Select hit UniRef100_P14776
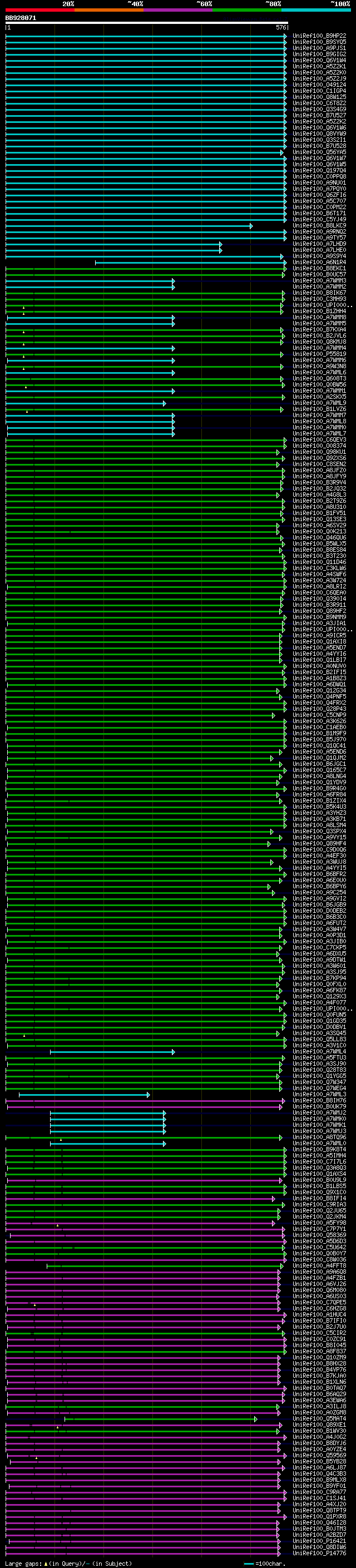This screenshot has height=1568, width=356. 319,1554
